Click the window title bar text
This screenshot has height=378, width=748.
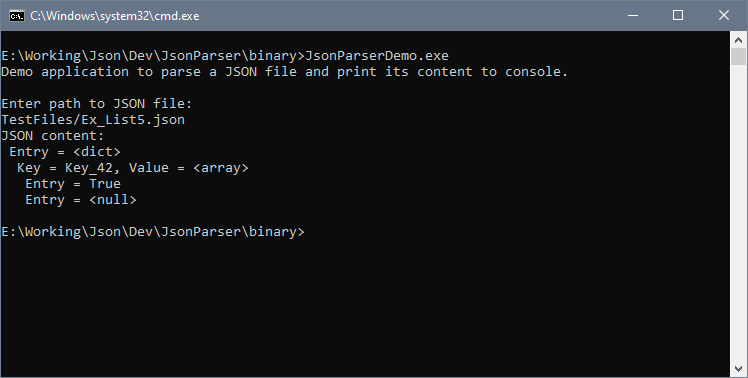(114, 16)
